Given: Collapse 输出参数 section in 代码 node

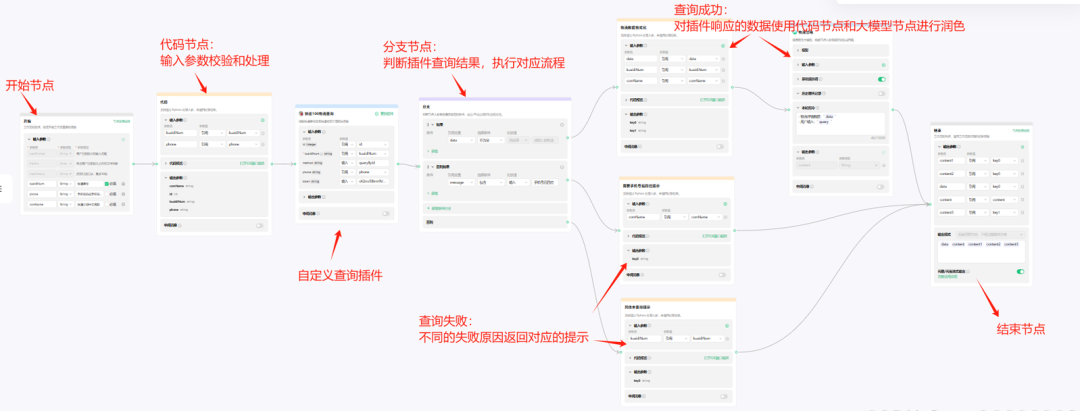Looking at the screenshot, I should coord(166,178).
